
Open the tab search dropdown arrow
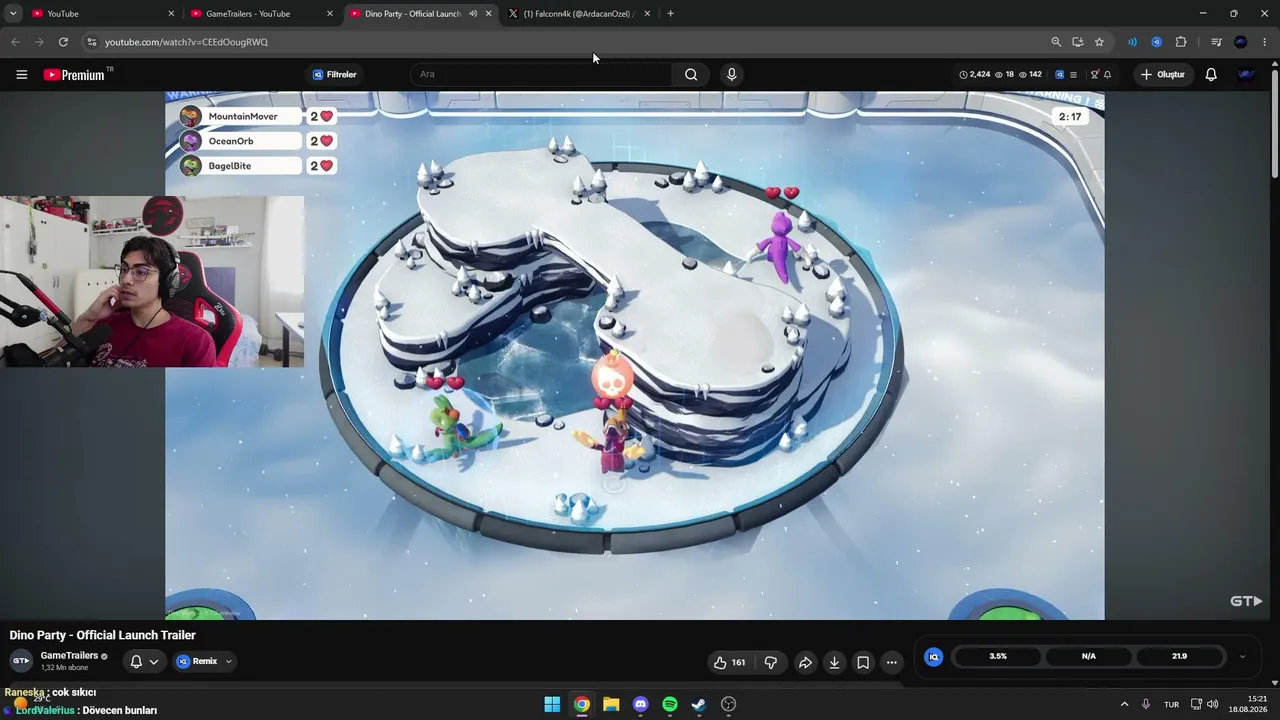(x=13, y=14)
